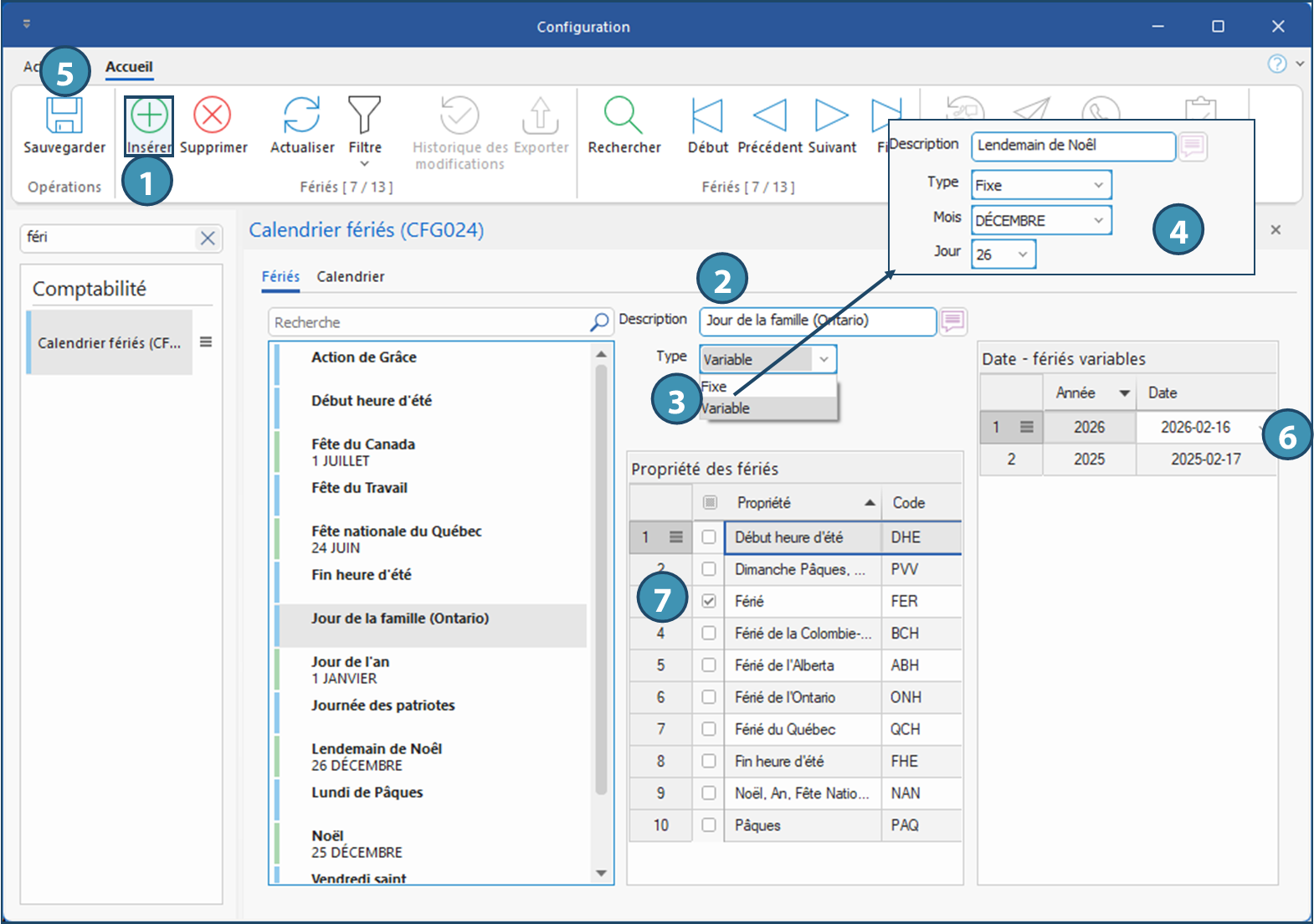Click the Insérer add icon
The width and height of the screenshot is (1314, 924).
(149, 116)
